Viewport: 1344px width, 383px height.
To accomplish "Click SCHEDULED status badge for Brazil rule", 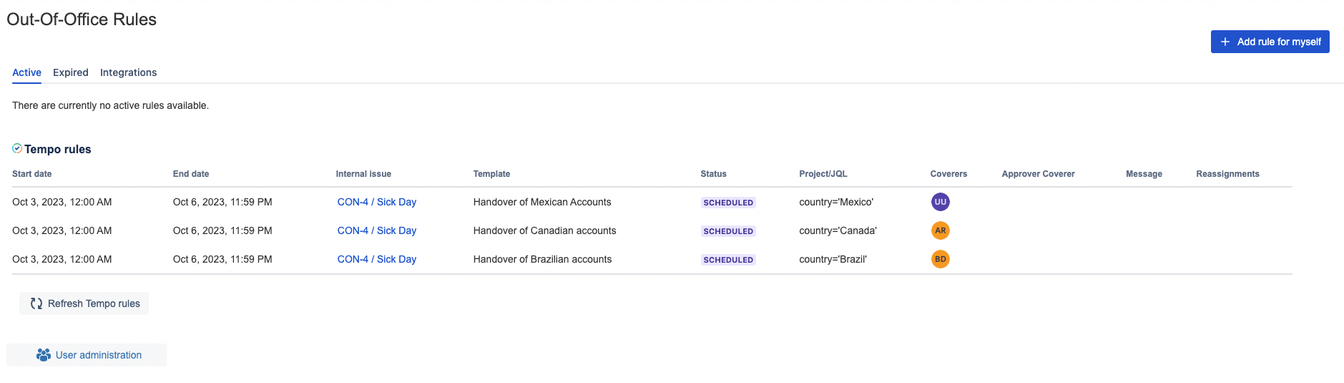I will coord(728,259).
